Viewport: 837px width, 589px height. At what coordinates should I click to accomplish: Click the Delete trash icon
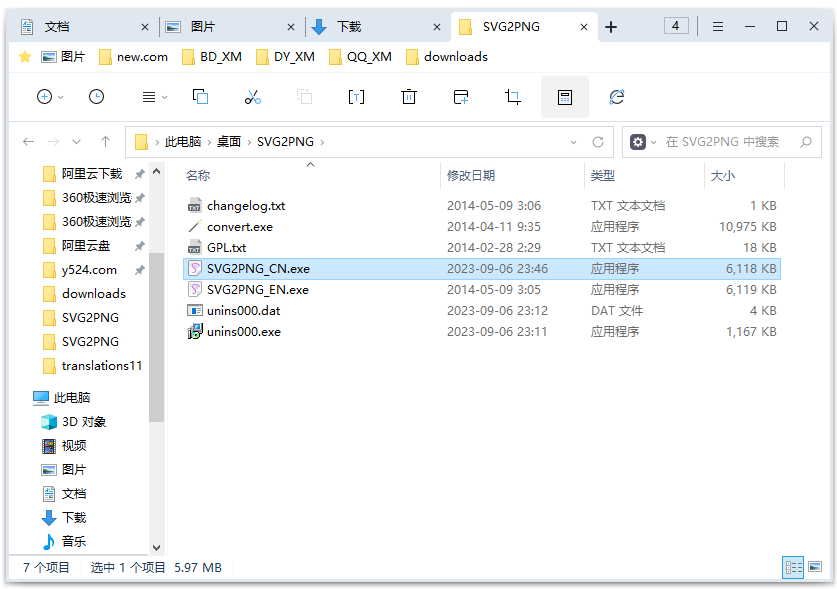[408, 97]
